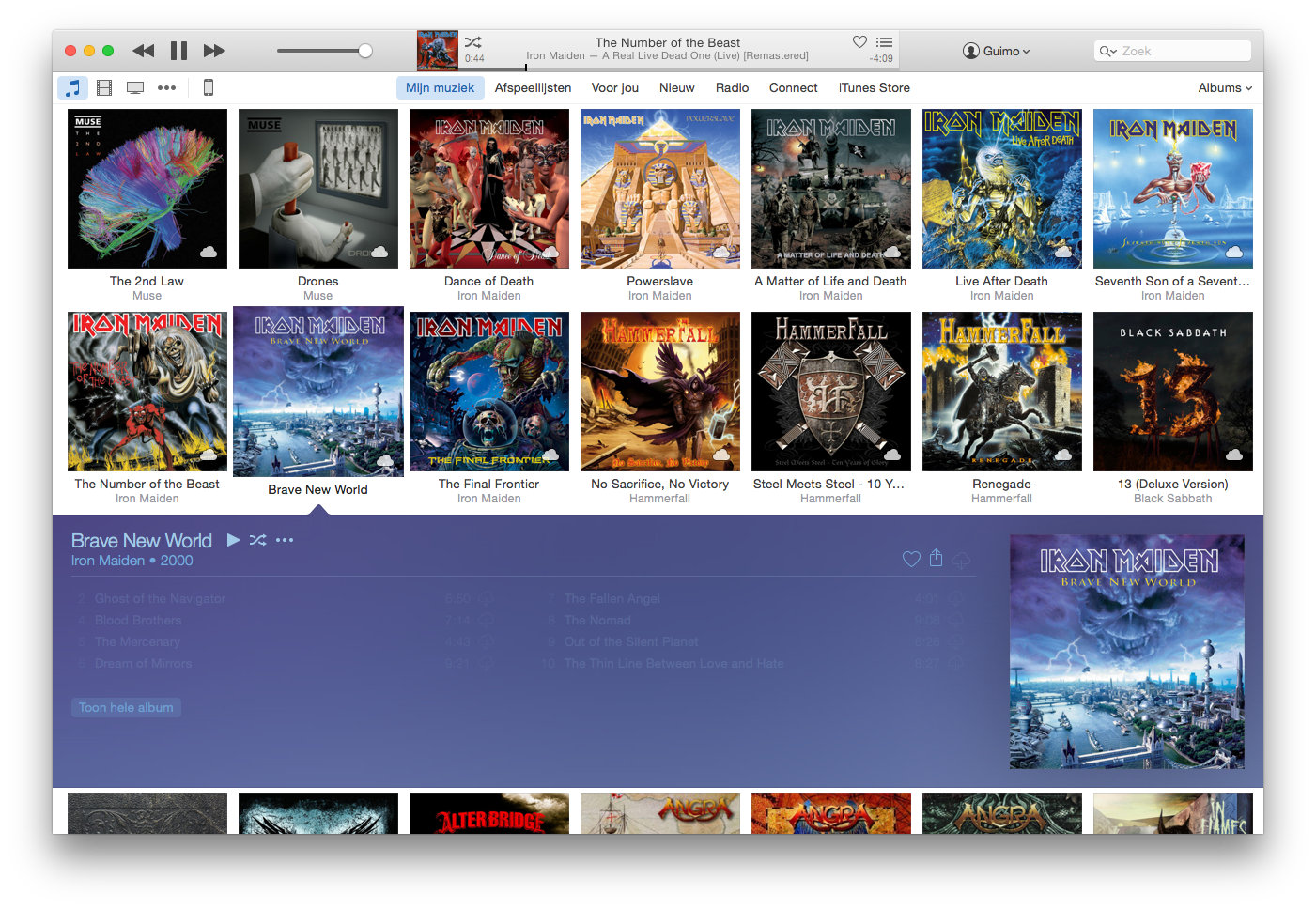Select The Thin Line Between Love and Hate
Screen dimensions: 1316x909
point(673,663)
